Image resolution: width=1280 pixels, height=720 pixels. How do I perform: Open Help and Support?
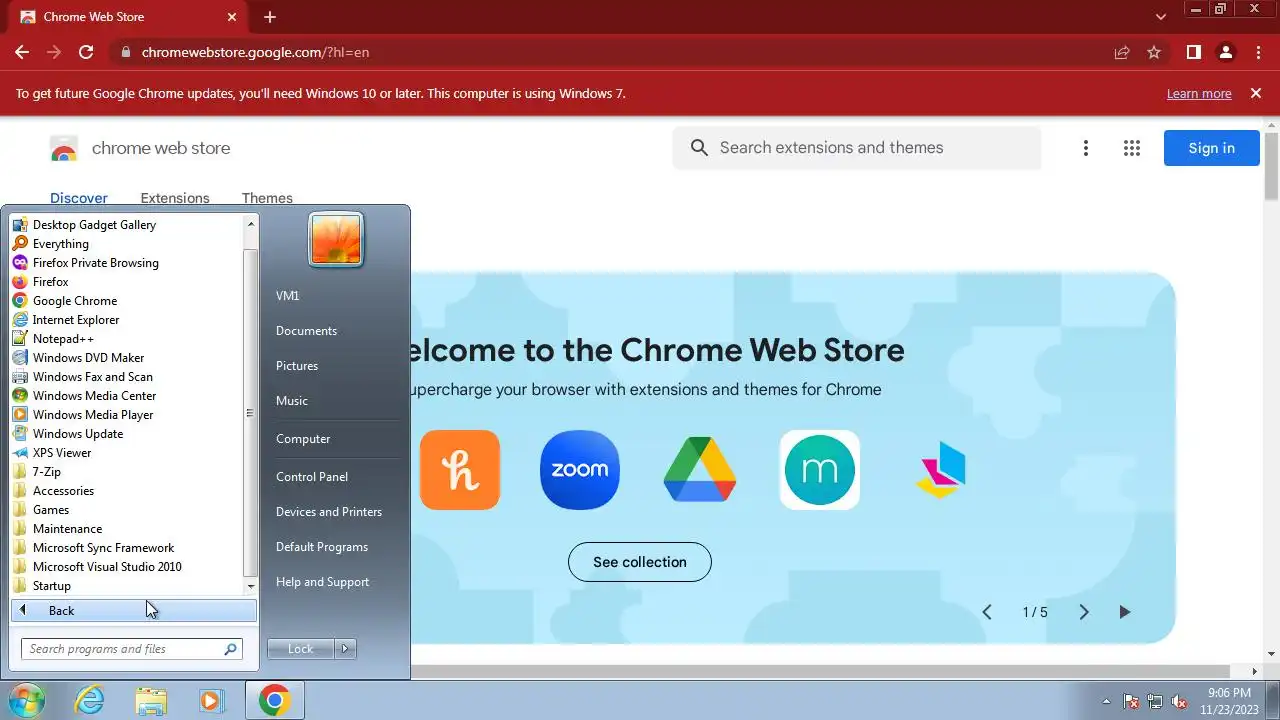coord(322,582)
